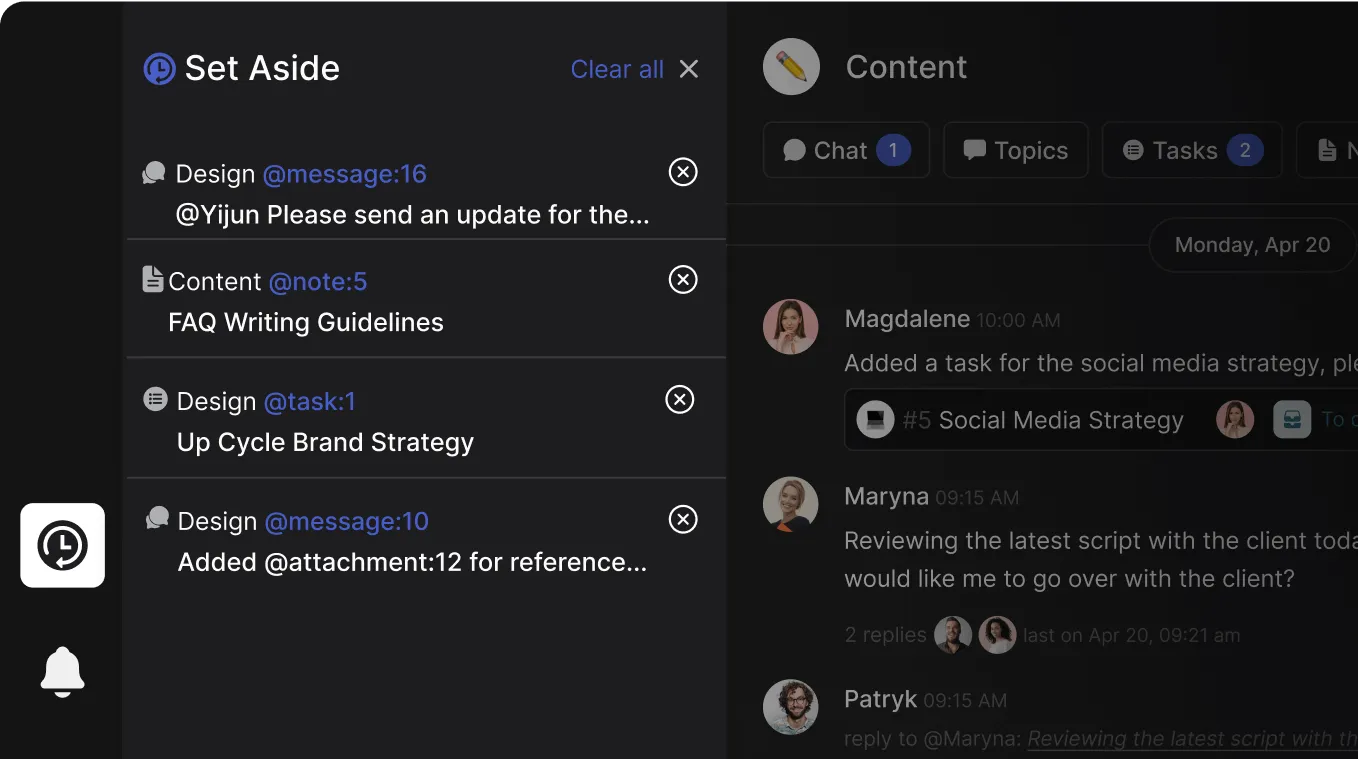
Task: Close the Set Aside panel
Action: 689,69
